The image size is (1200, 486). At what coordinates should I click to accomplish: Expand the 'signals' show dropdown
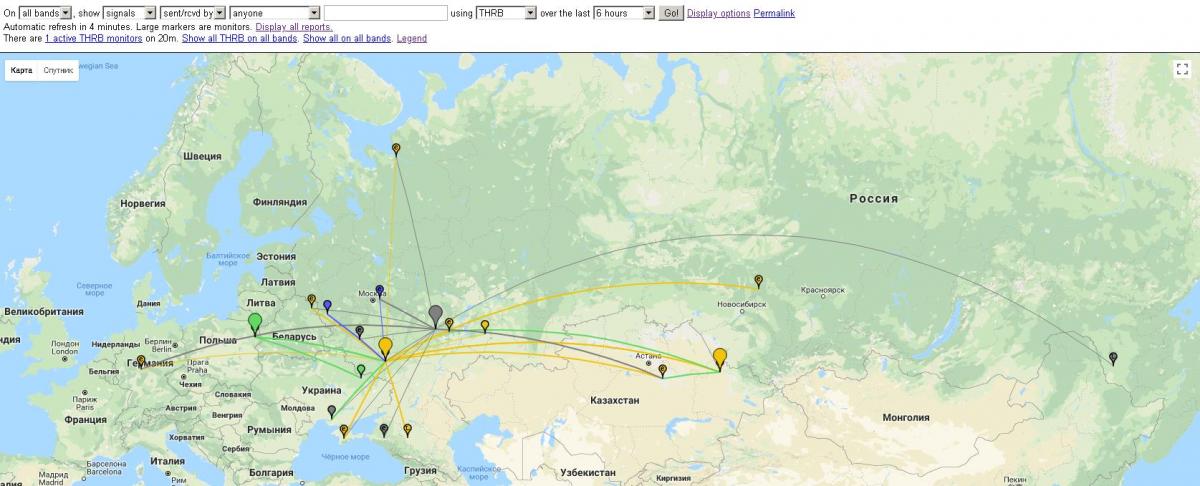[x=129, y=13]
